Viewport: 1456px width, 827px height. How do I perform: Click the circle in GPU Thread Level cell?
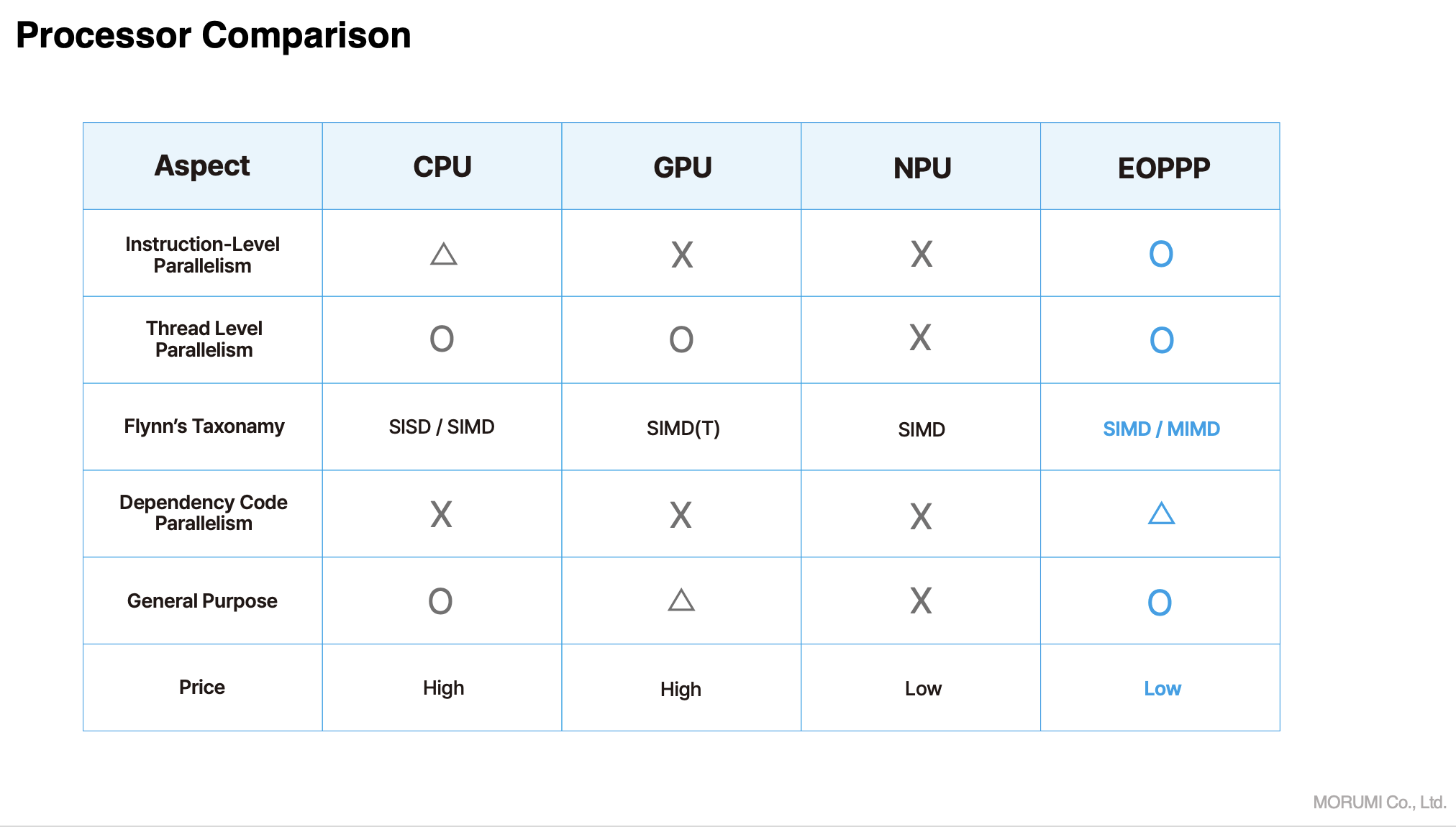coord(681,339)
